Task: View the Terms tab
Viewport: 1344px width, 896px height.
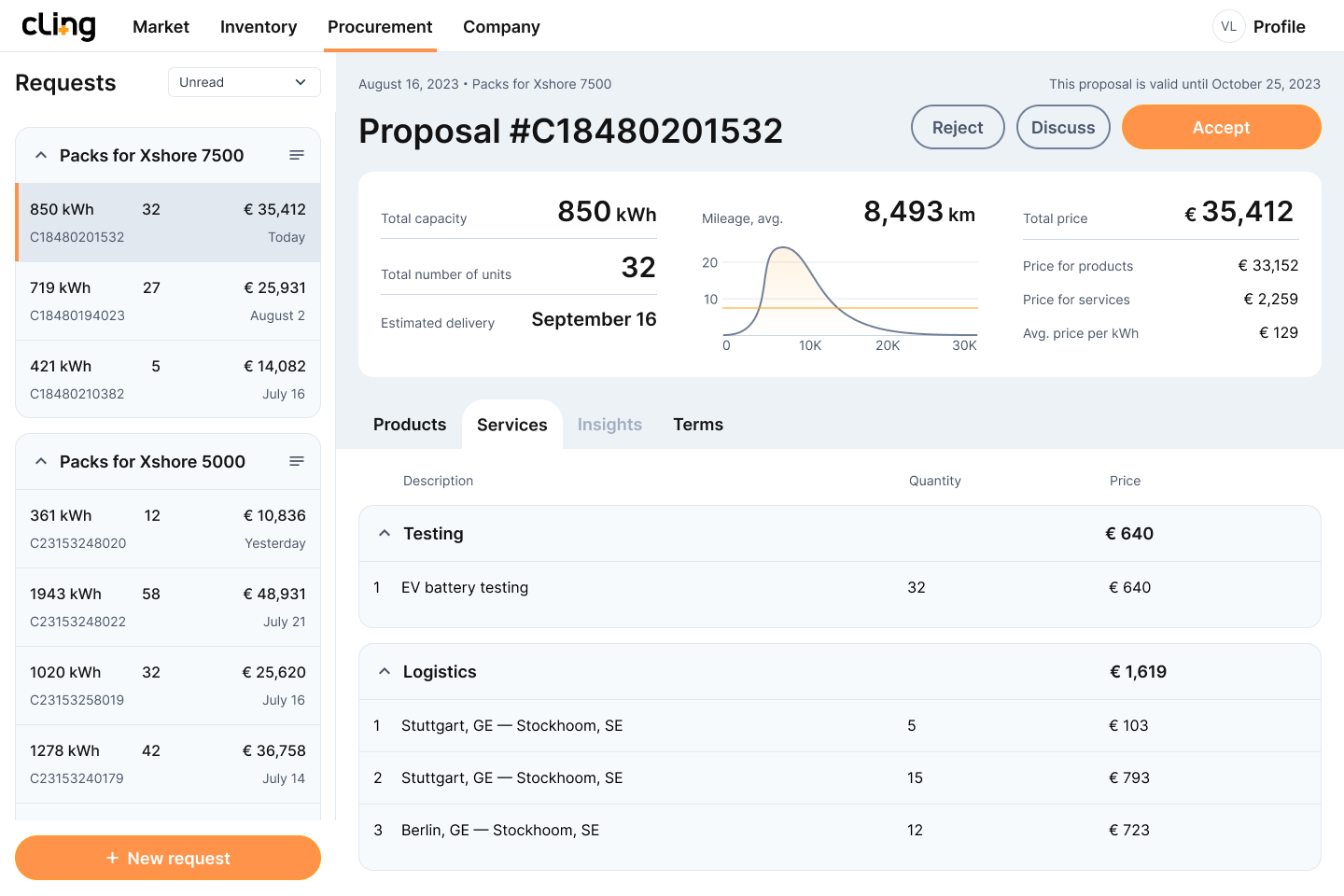Action: 698,425
